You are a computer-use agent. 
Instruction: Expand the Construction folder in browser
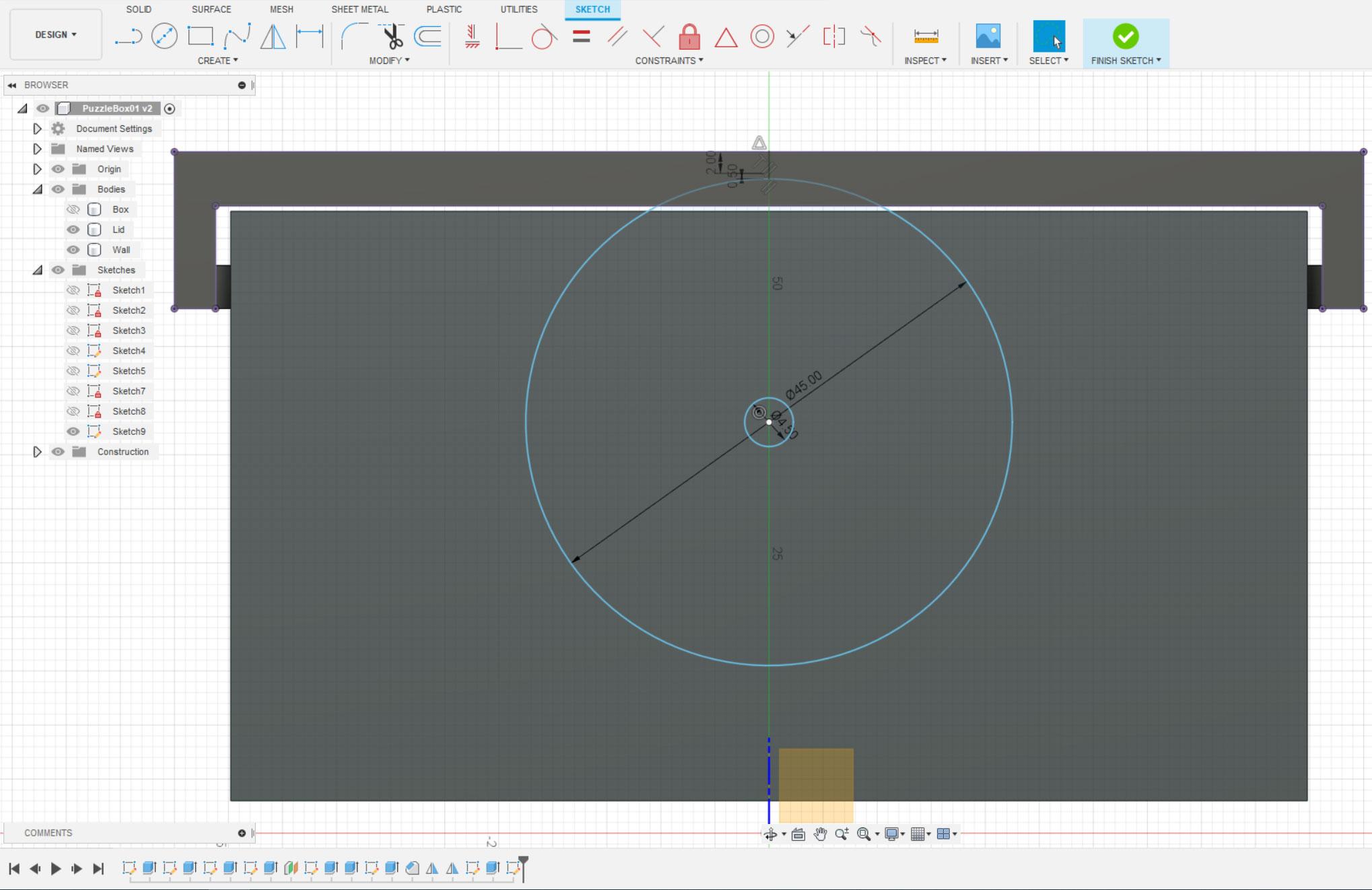pos(37,451)
